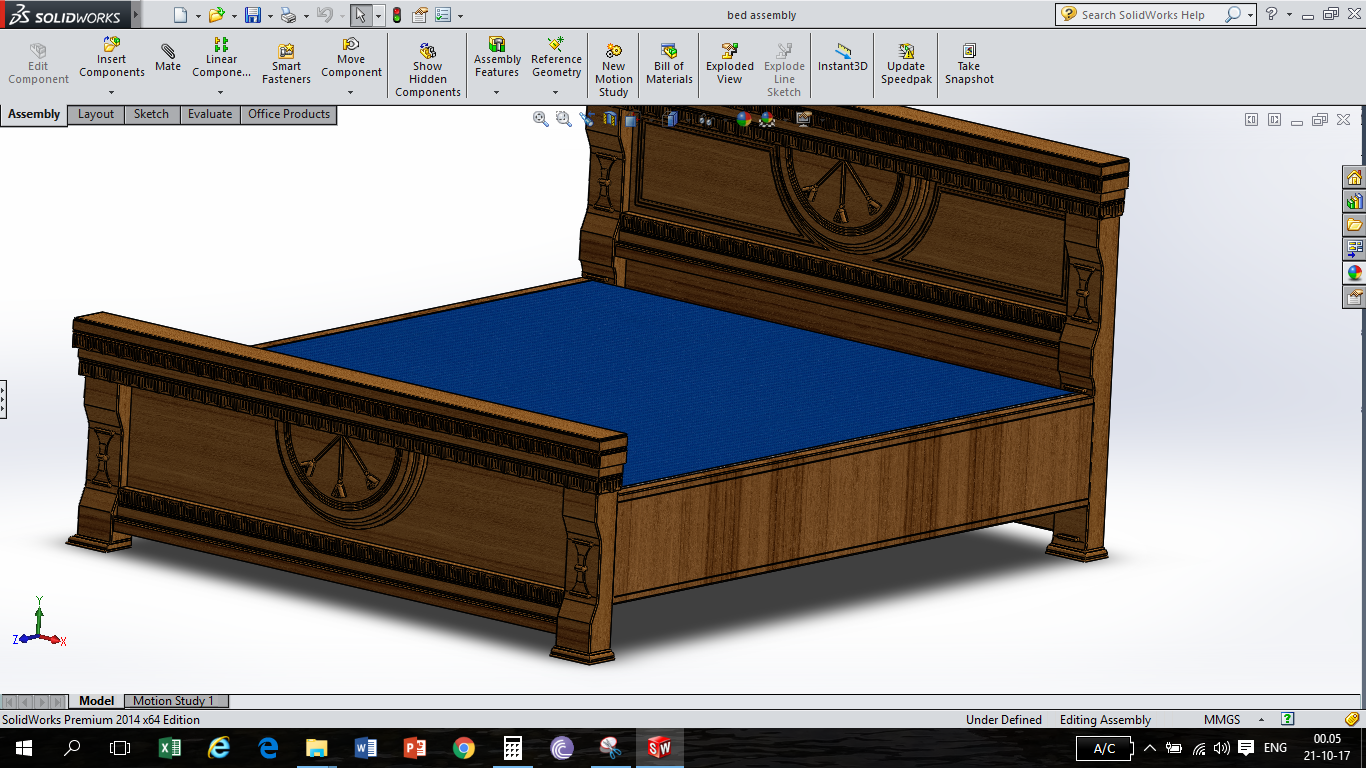The height and width of the screenshot is (768, 1366).
Task: Activate Move Component tool
Action: pos(351,58)
